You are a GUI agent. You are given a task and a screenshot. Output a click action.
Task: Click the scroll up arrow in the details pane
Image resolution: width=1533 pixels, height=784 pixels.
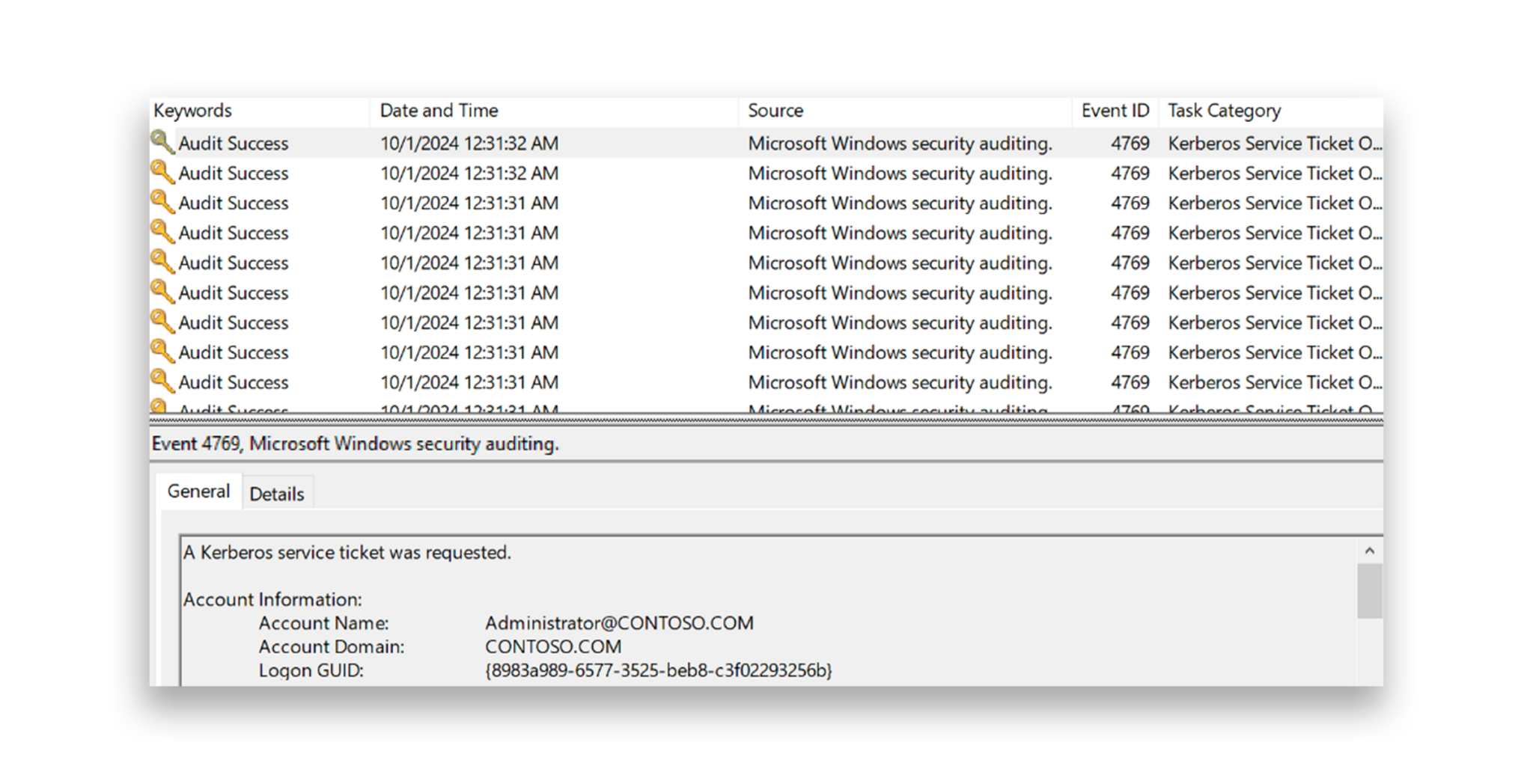click(x=1368, y=551)
